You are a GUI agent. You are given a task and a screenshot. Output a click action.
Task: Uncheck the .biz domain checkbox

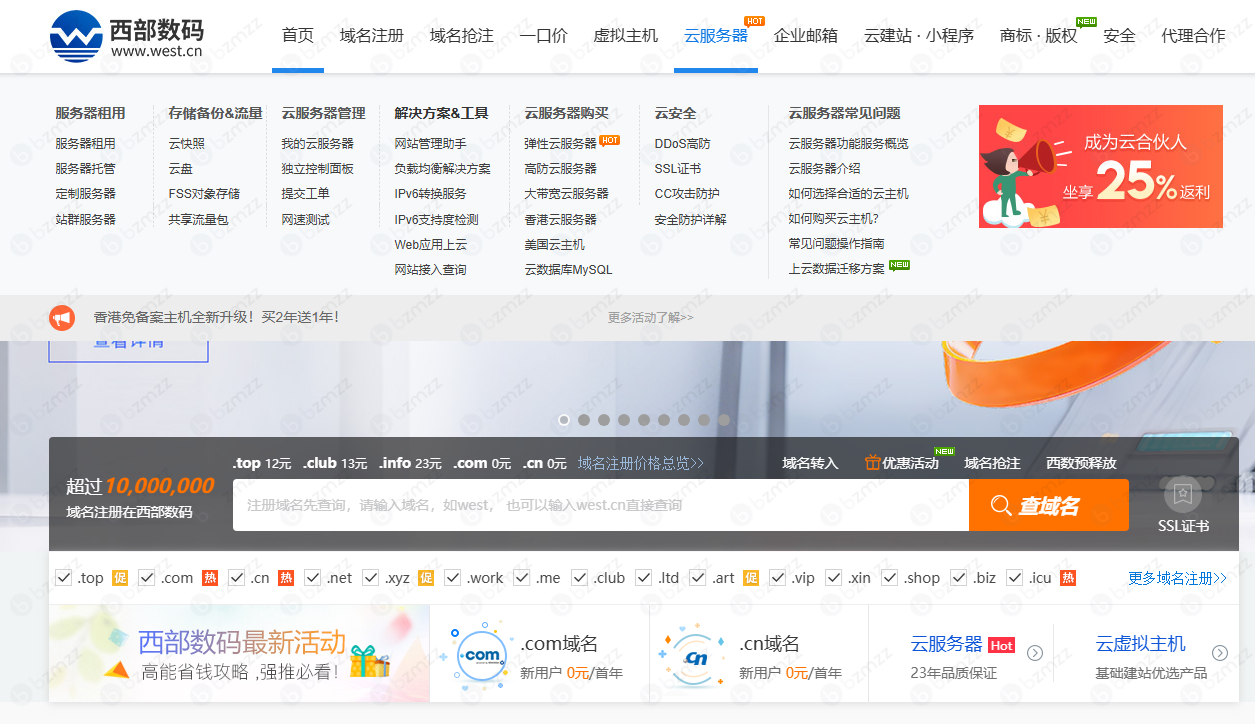click(958, 578)
